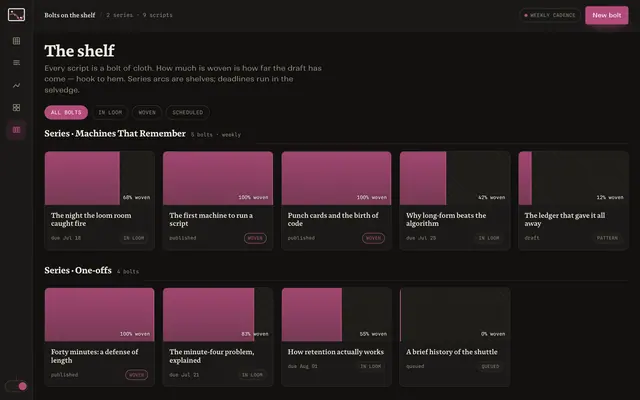The image size is (640, 400).
Task: Select the ALL BOLTS filter pill
Action: click(x=66, y=112)
